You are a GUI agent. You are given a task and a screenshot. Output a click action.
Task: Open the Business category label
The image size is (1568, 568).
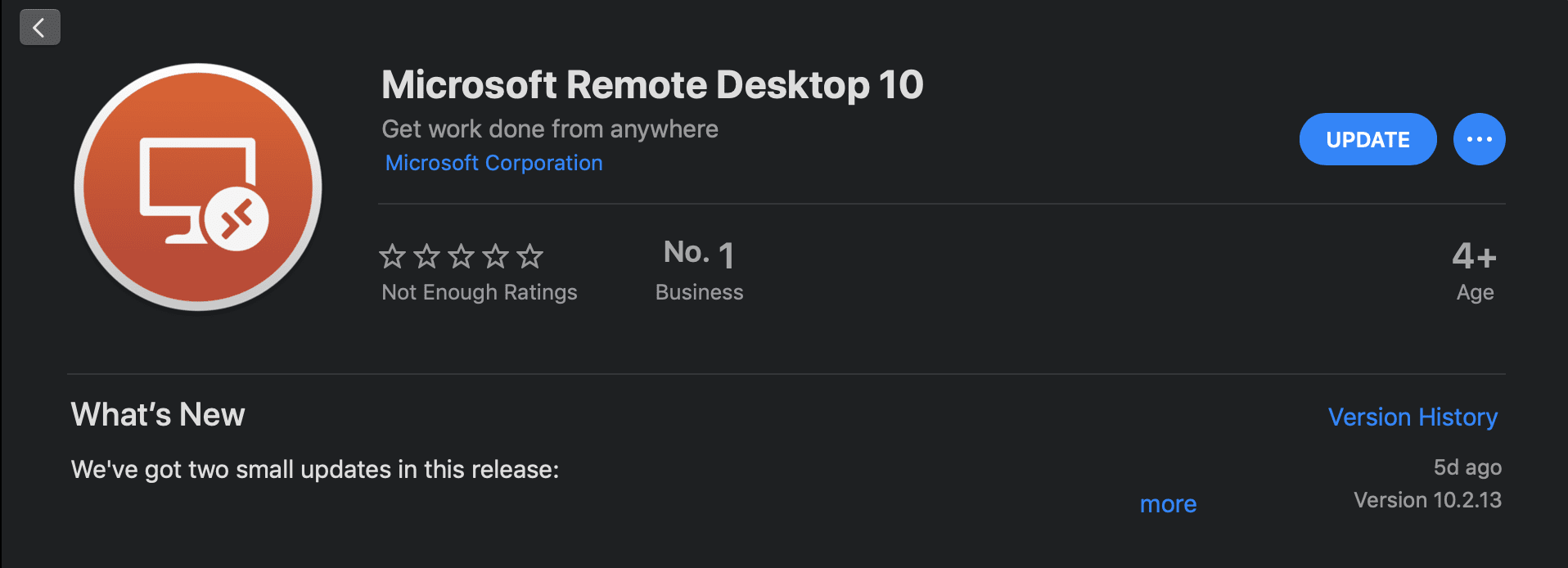[x=699, y=292]
